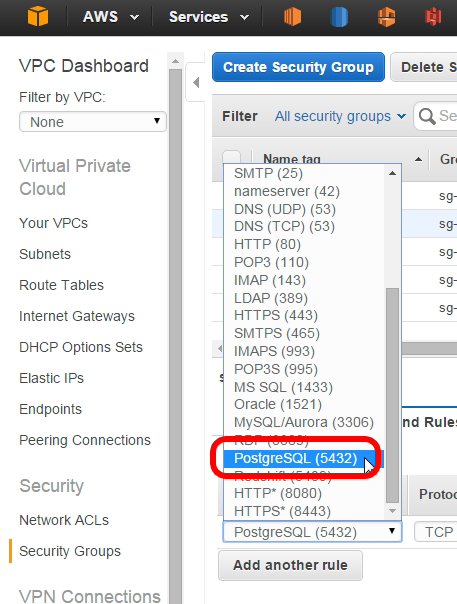457x604 pixels.
Task: Select IMAPS (993) option
Action: point(305,351)
